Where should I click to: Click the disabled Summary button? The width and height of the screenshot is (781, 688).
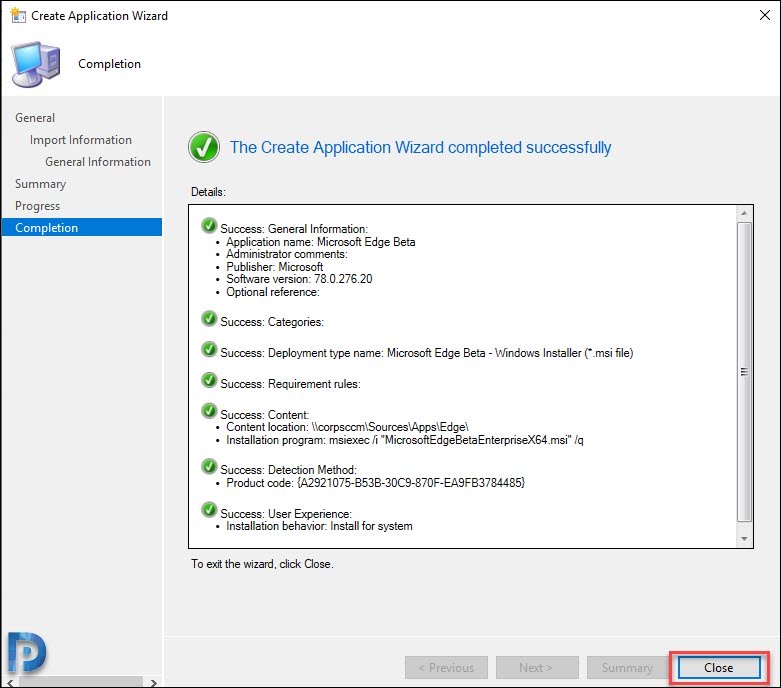point(627,667)
